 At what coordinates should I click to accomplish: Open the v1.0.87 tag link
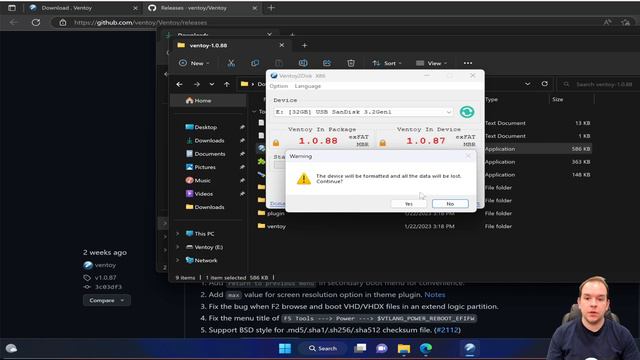point(105,277)
